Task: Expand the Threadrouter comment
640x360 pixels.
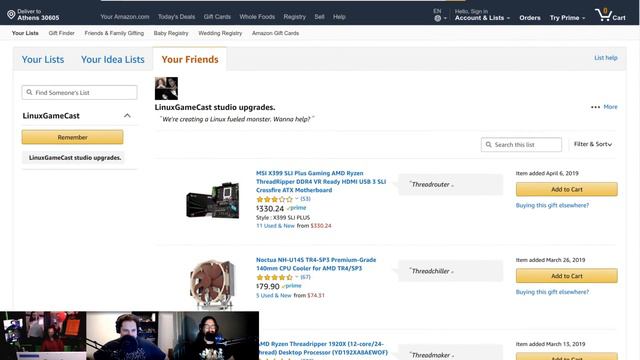Action: point(452,186)
